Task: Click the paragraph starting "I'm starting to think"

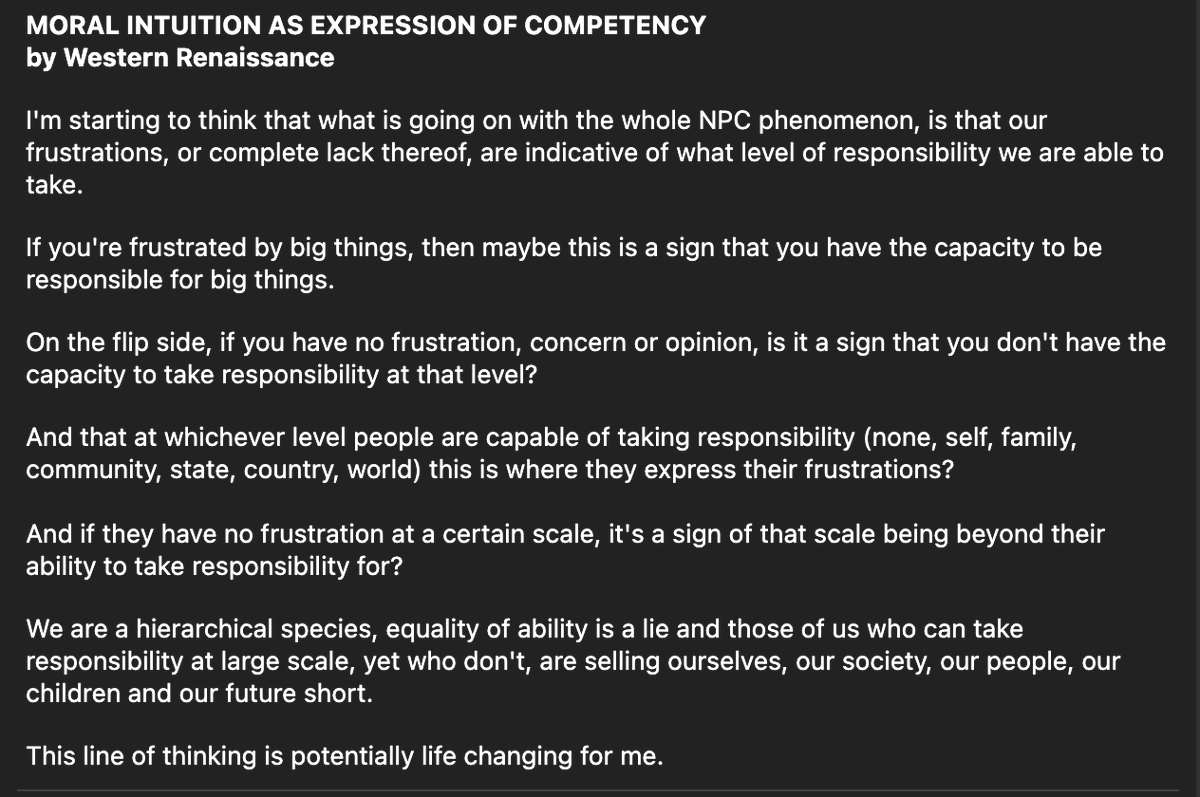Action: [594, 154]
